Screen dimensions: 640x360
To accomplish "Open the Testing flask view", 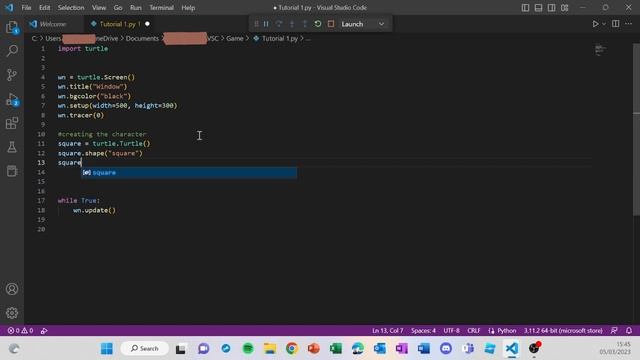I will pos(12,147).
